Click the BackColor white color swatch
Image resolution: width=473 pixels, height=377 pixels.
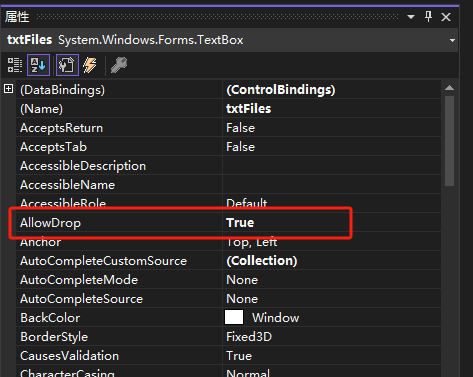234,317
